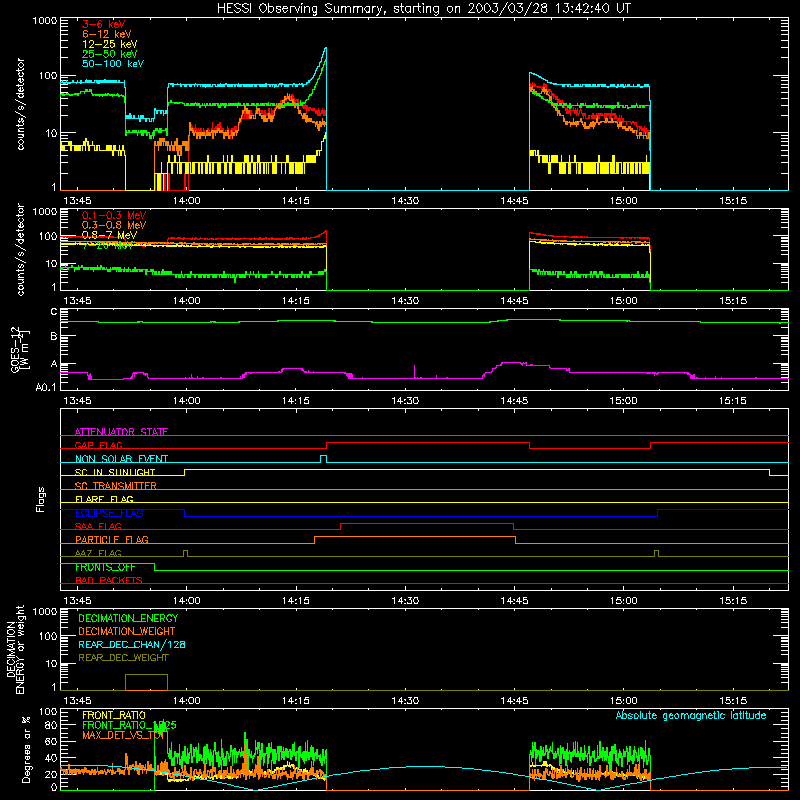Select the B tick label on the GOES-12 axis

(x=54, y=336)
